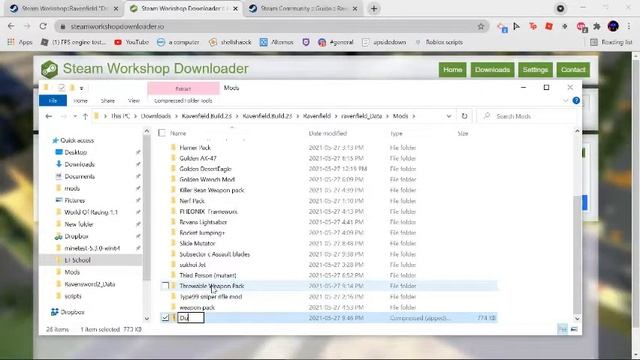Image resolution: width=640 pixels, height=360 pixels.
Task: Toggle the select-all checkbox in header
Action: [x=162, y=133]
